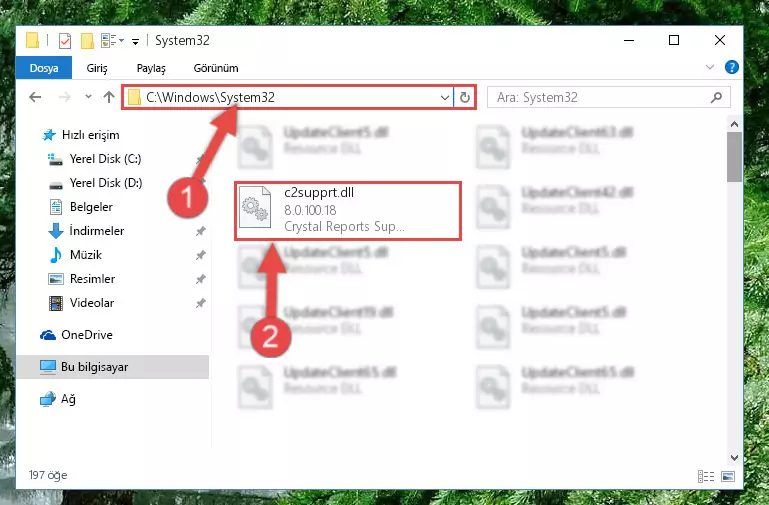Click the scroll up arrow of file list
This screenshot has width=769, height=505.
coord(734,125)
